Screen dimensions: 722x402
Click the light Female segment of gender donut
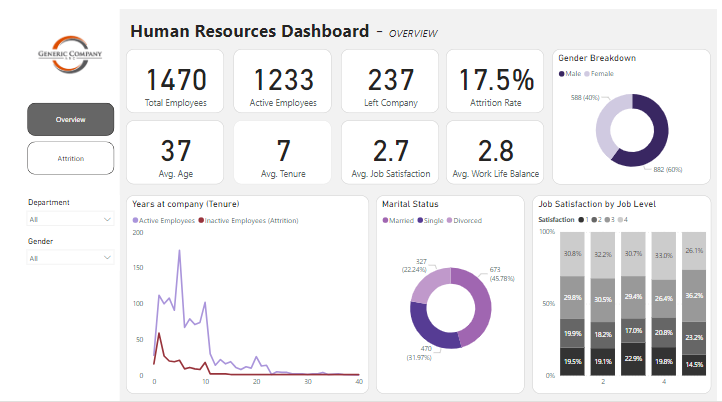pyautogui.click(x=606, y=124)
